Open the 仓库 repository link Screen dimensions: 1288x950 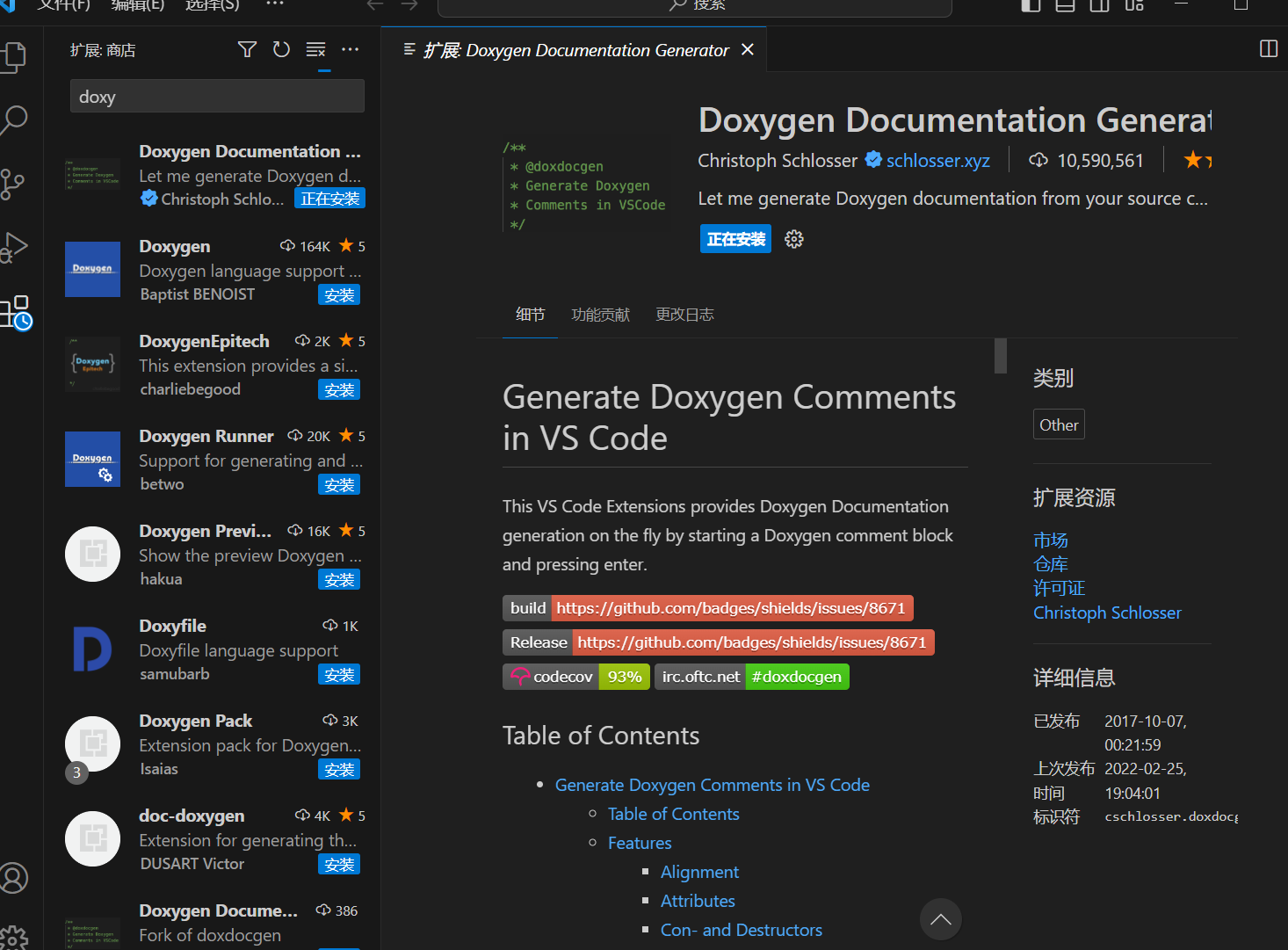1051,563
